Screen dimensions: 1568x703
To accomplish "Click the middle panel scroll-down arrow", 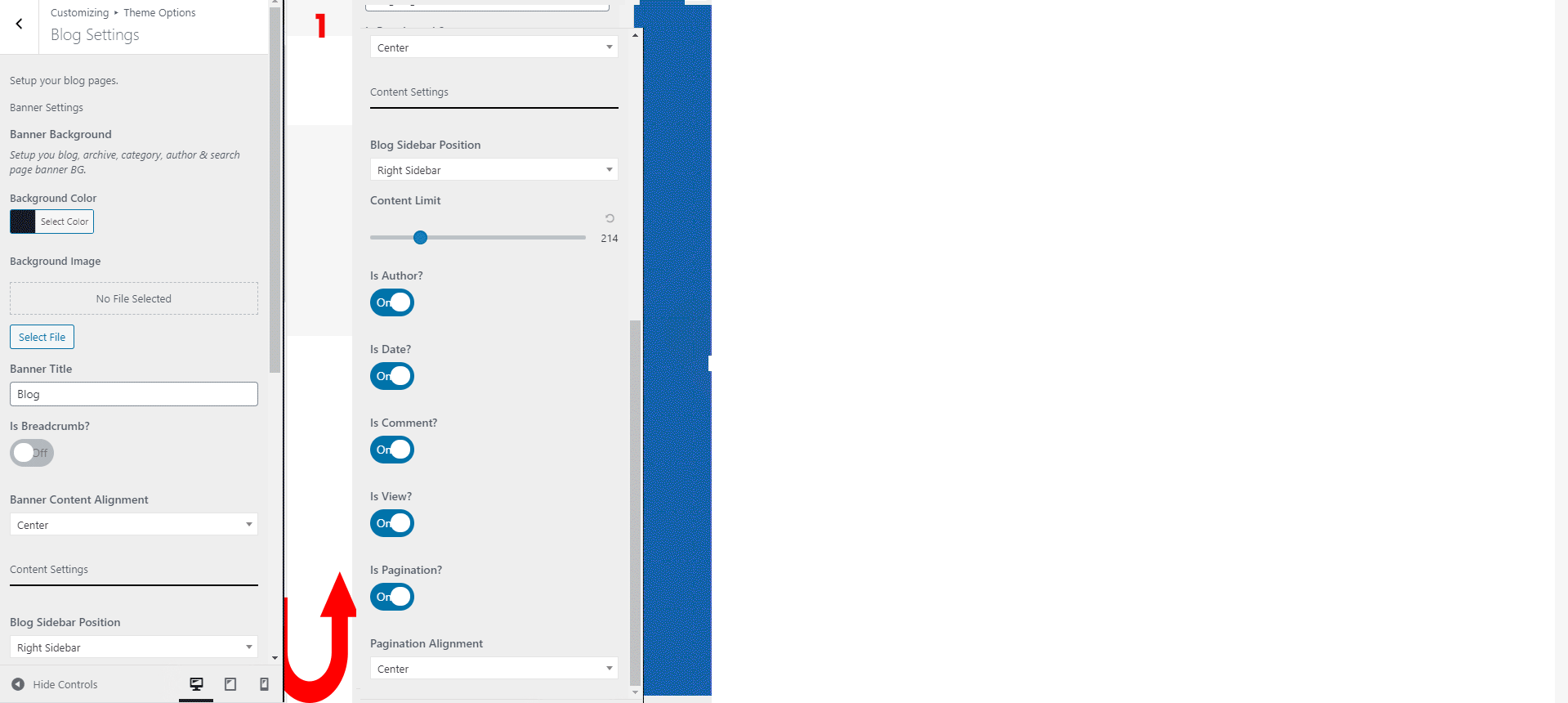I will coord(635,692).
